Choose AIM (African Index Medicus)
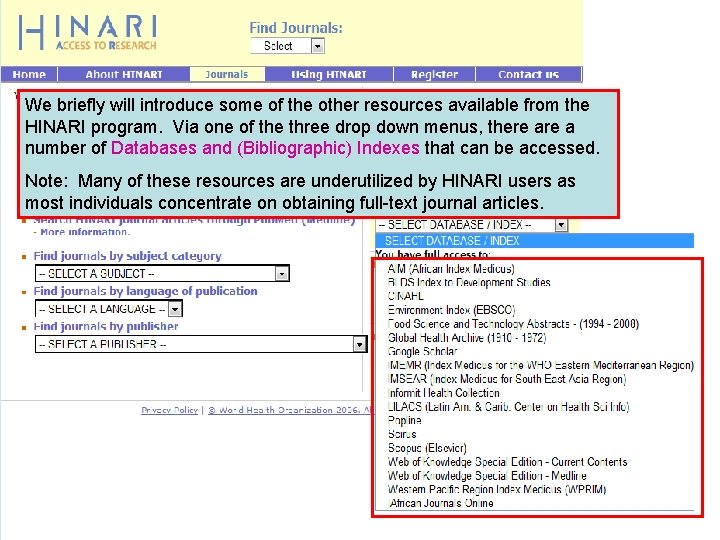Viewport: 720px width, 540px height. 450,269
